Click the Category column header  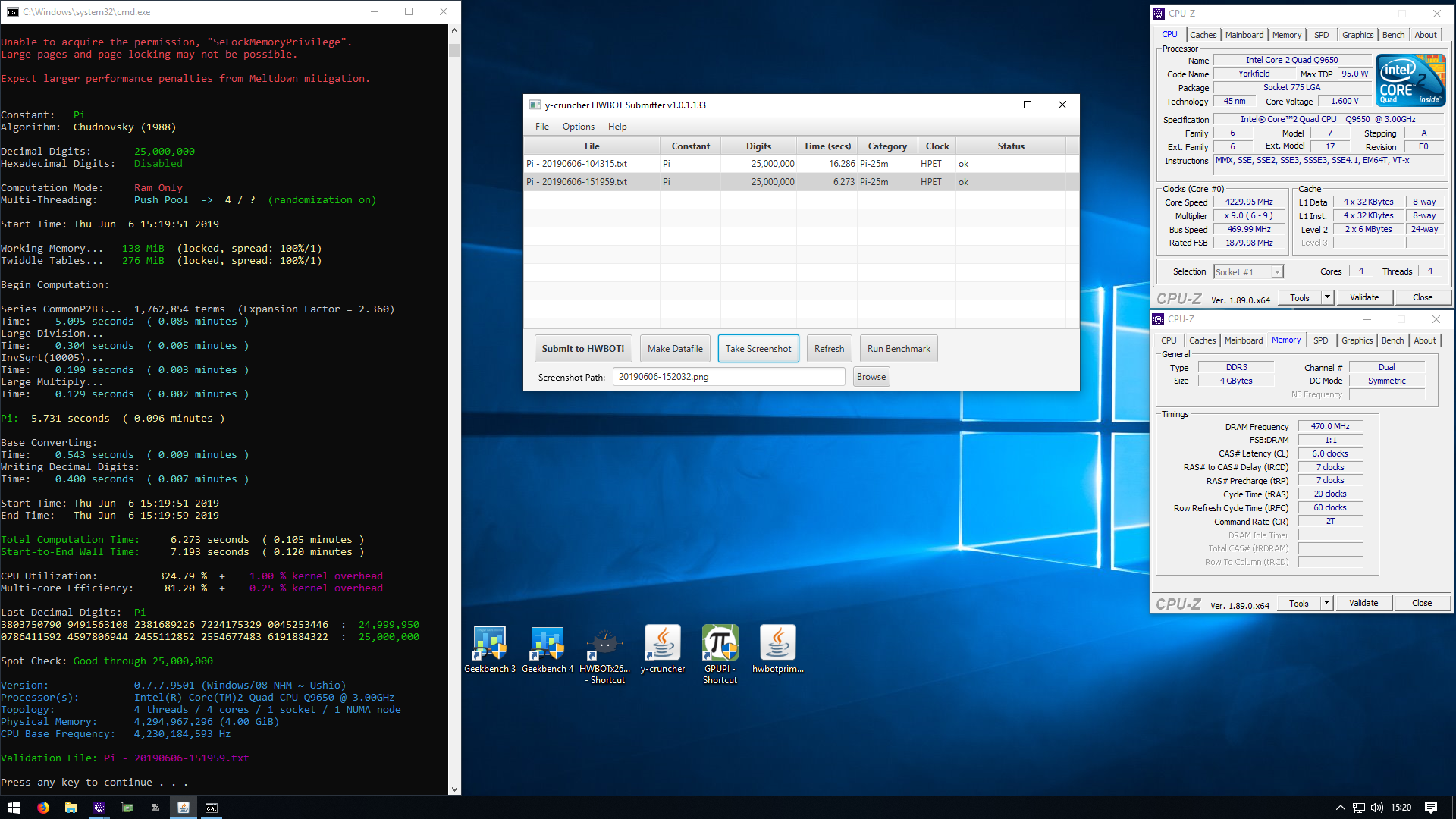[887, 146]
